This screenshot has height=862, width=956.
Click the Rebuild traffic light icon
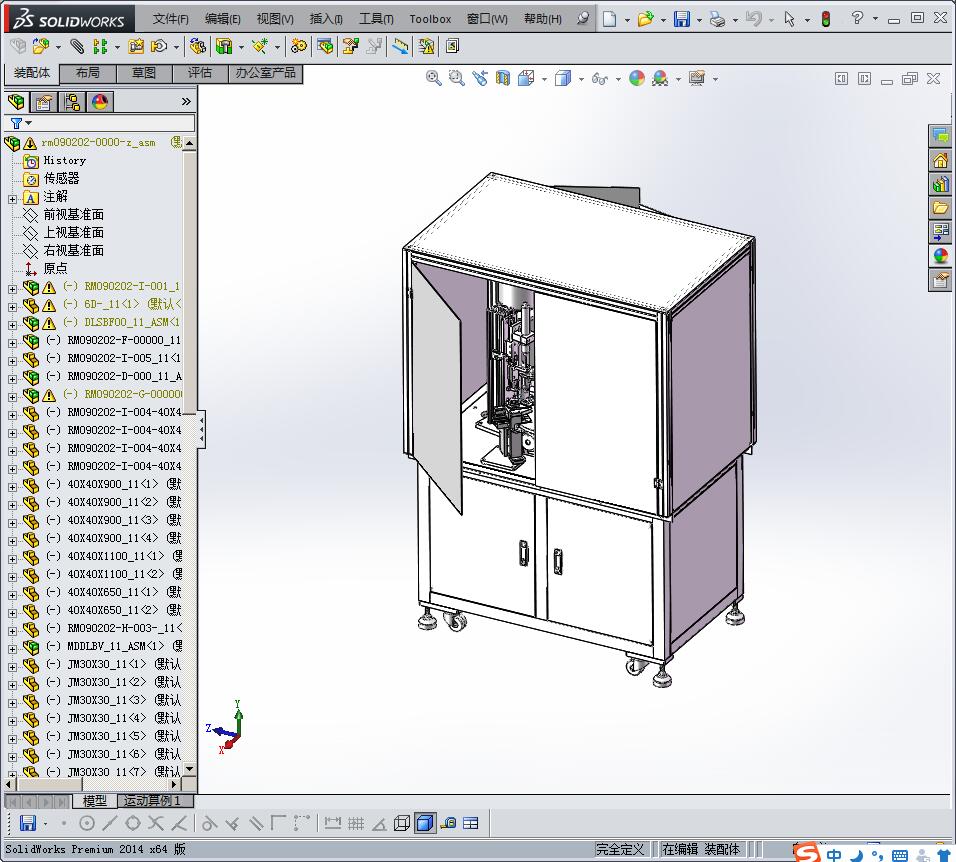click(825, 19)
